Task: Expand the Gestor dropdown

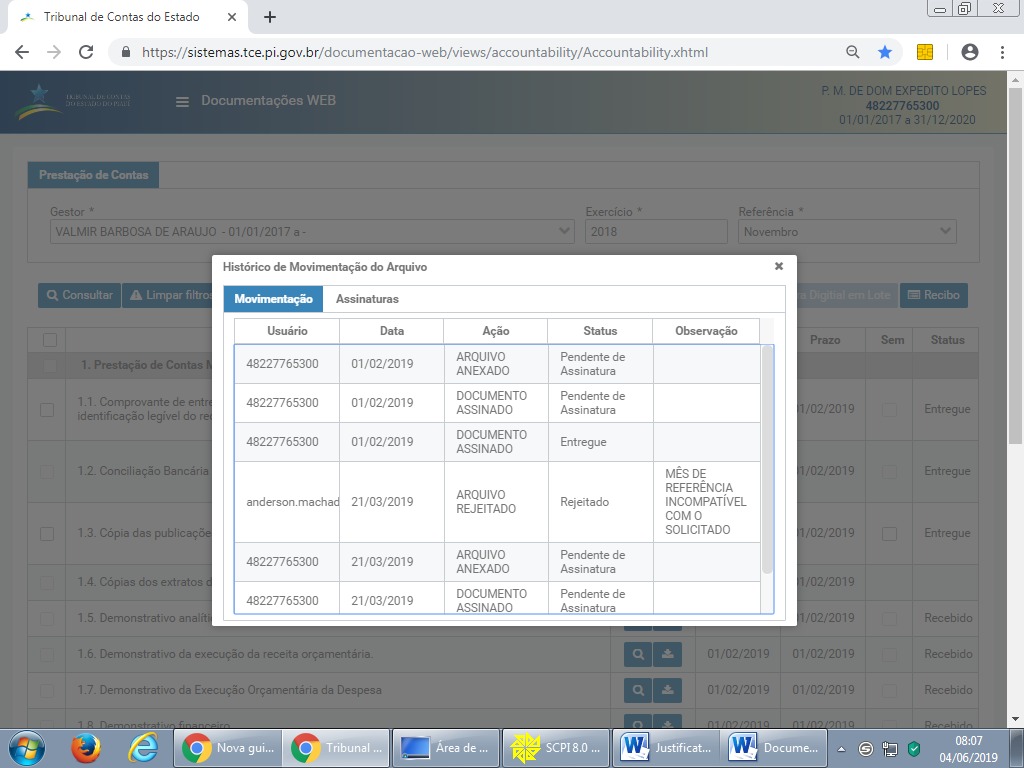Action: 311,232
